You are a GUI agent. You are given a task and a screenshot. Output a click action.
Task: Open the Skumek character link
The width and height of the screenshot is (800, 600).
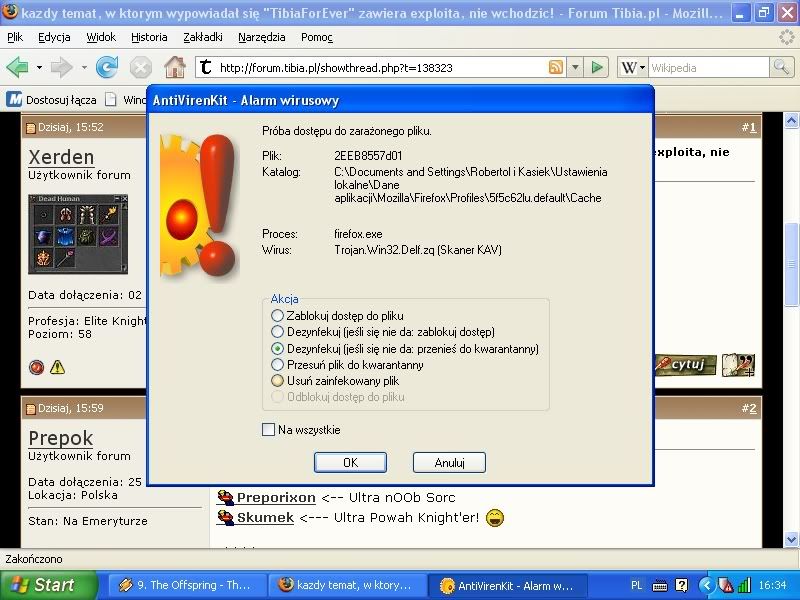click(265, 518)
